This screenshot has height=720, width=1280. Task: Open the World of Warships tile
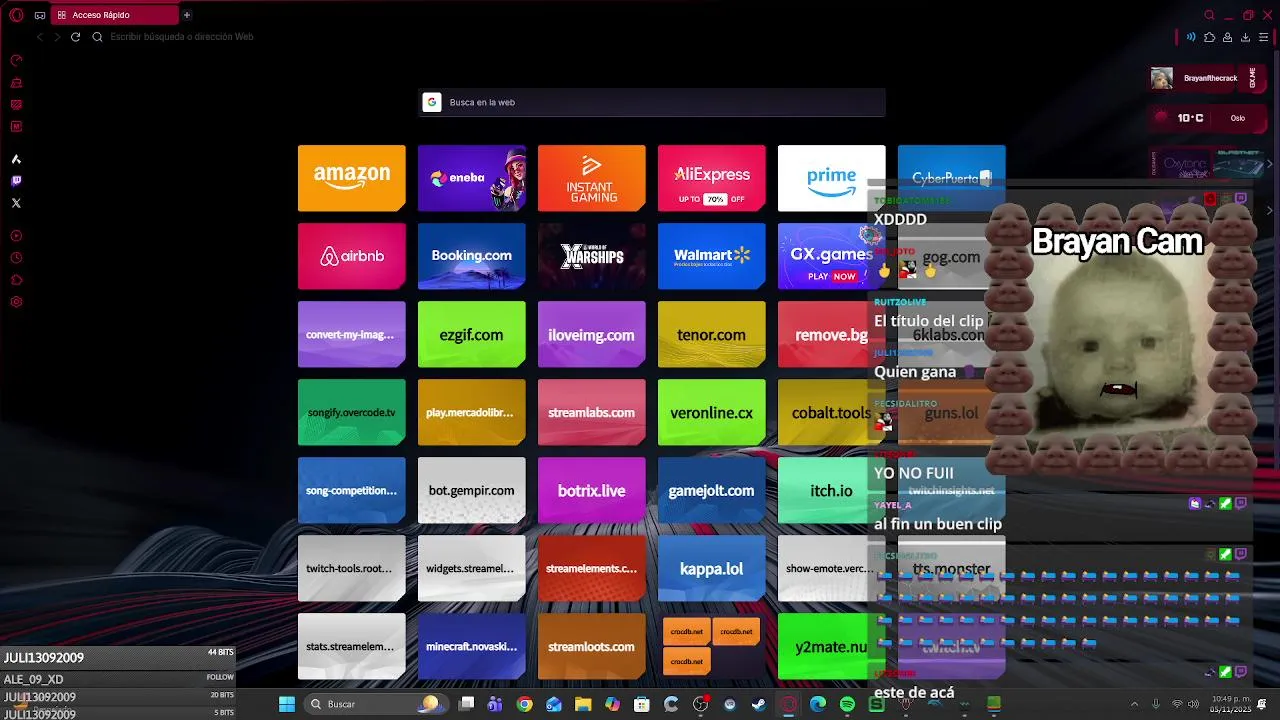[x=592, y=256]
